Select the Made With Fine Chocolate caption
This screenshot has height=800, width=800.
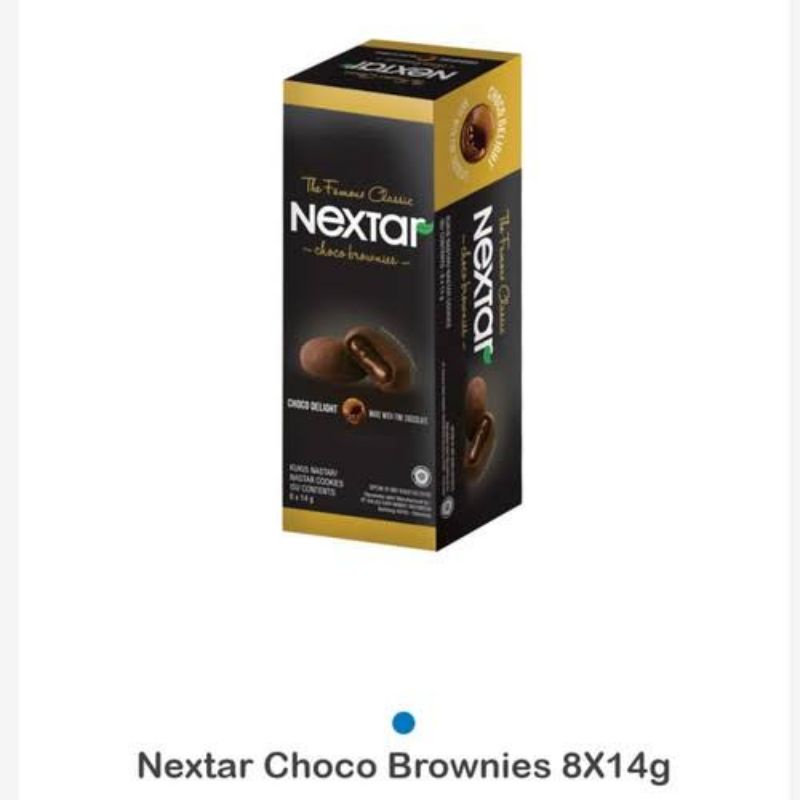pyautogui.click(x=398, y=419)
